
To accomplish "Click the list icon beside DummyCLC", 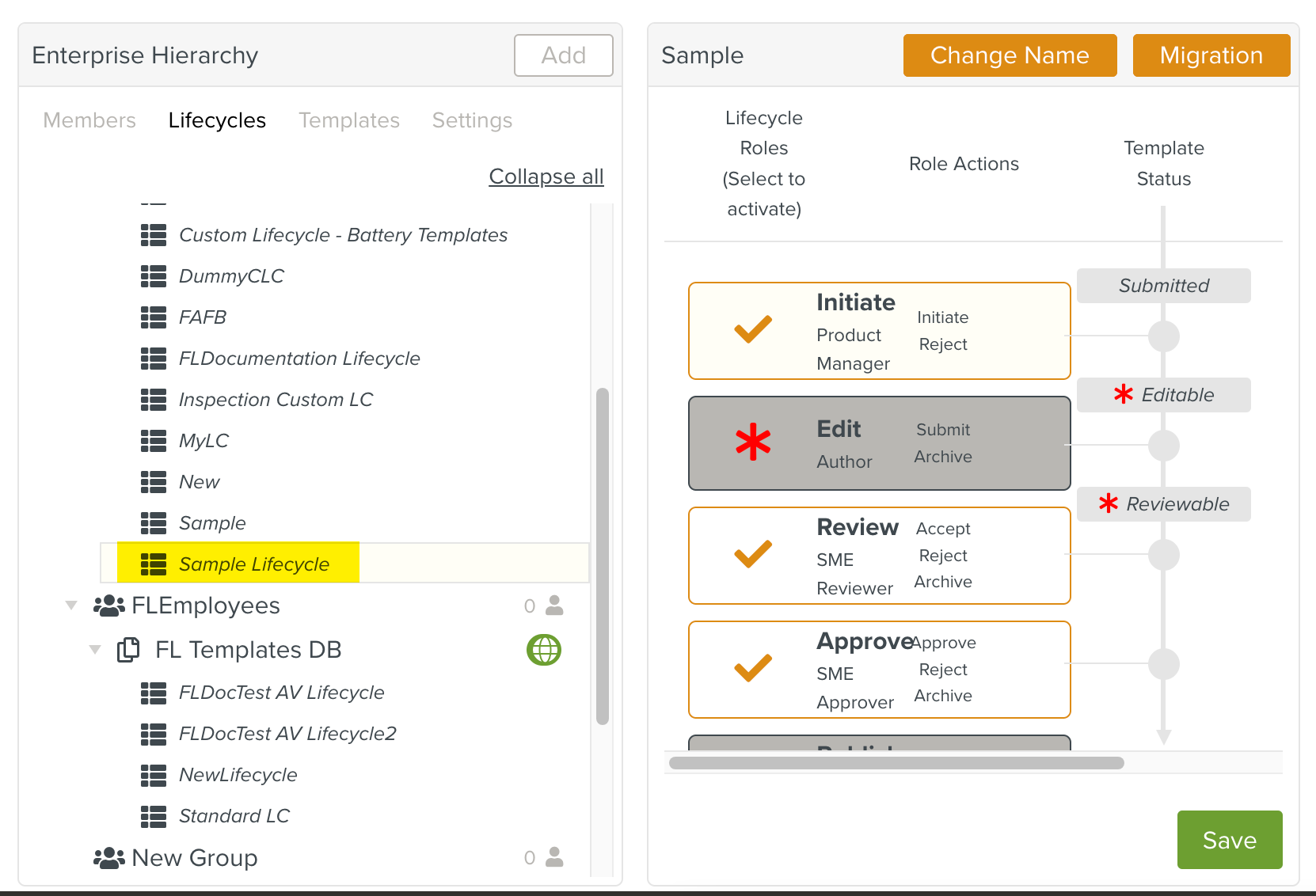I will coord(153,276).
